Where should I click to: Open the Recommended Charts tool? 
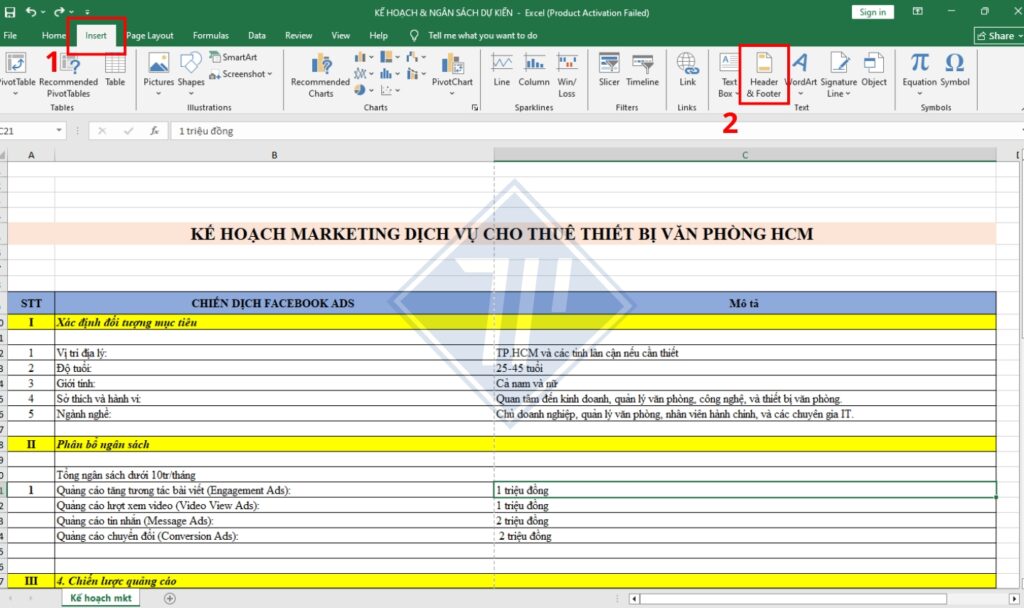[320, 72]
